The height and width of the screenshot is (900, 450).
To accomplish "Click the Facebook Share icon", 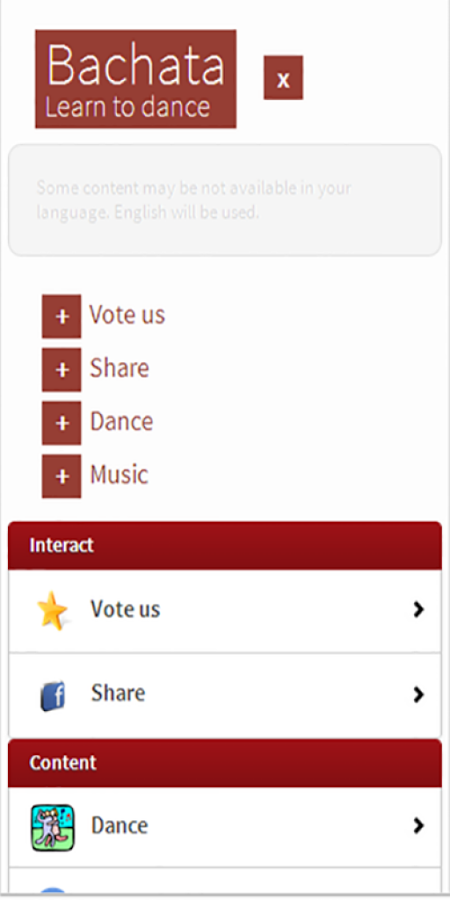I will 52,695.
